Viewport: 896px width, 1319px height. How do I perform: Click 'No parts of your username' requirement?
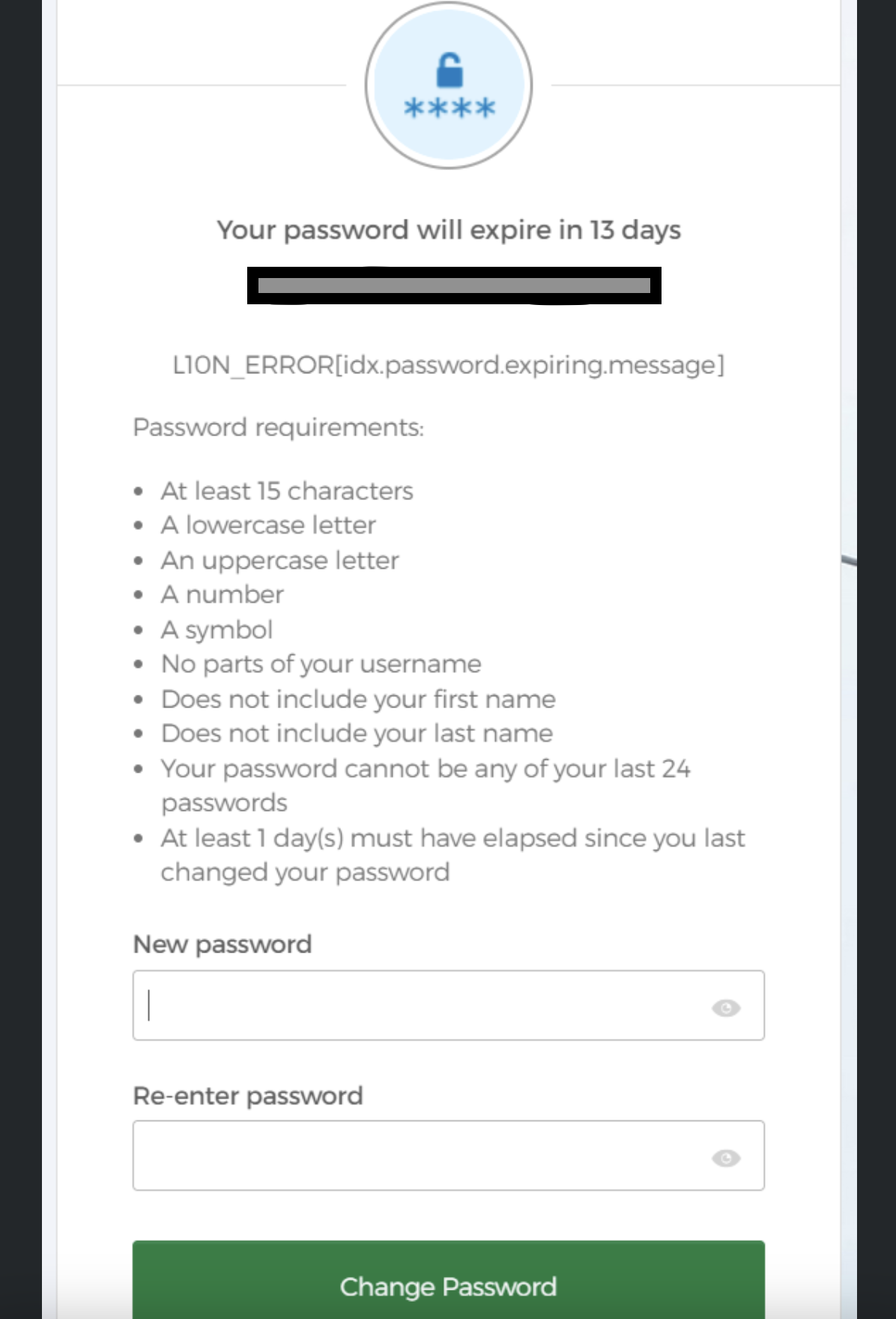click(x=321, y=664)
